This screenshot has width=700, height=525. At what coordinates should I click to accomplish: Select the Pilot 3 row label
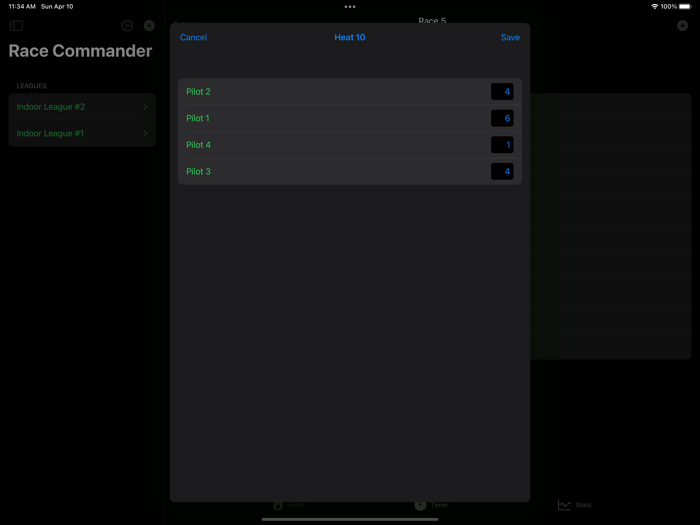pyautogui.click(x=198, y=171)
